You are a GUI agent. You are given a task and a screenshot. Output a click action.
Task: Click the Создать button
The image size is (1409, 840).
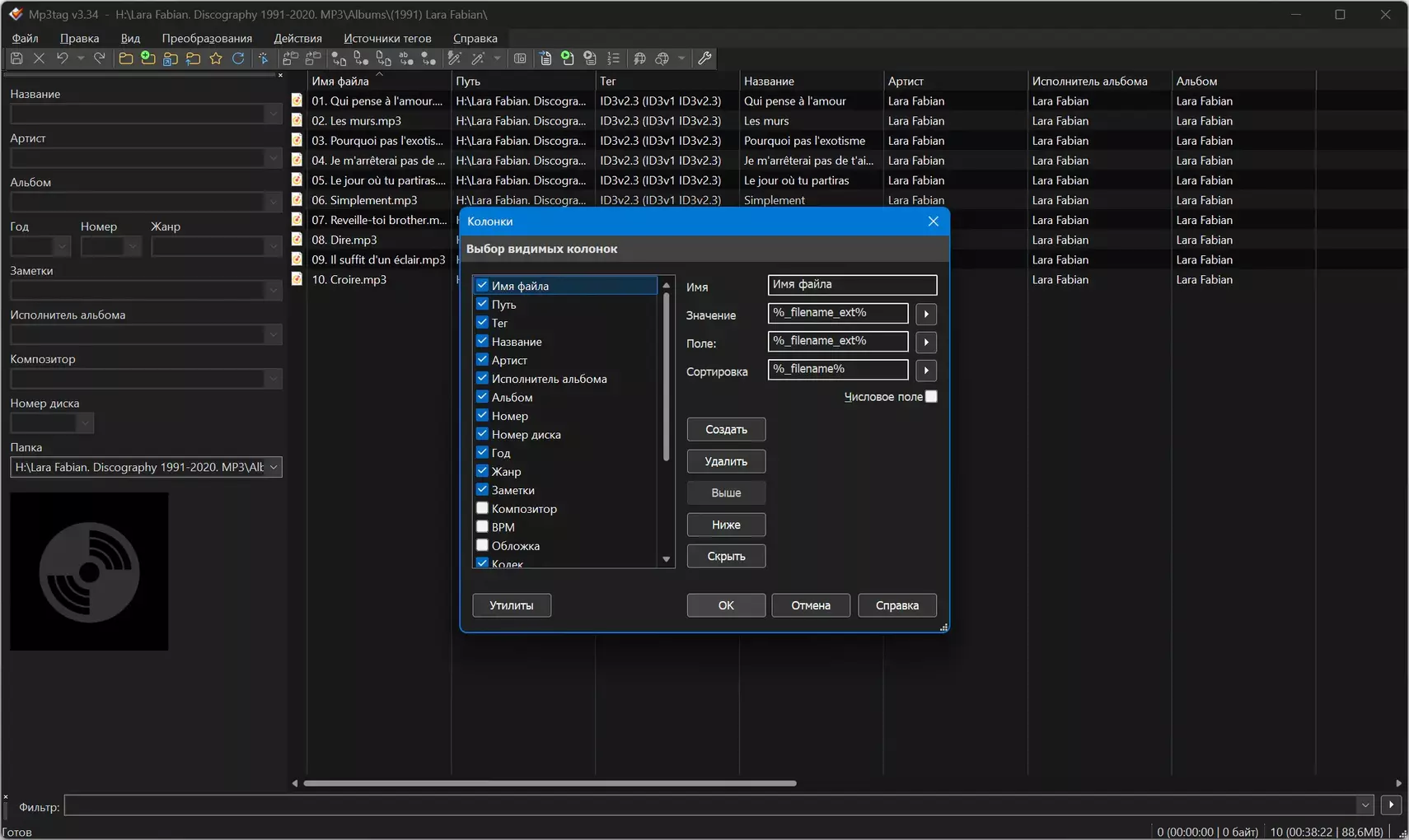click(x=726, y=429)
